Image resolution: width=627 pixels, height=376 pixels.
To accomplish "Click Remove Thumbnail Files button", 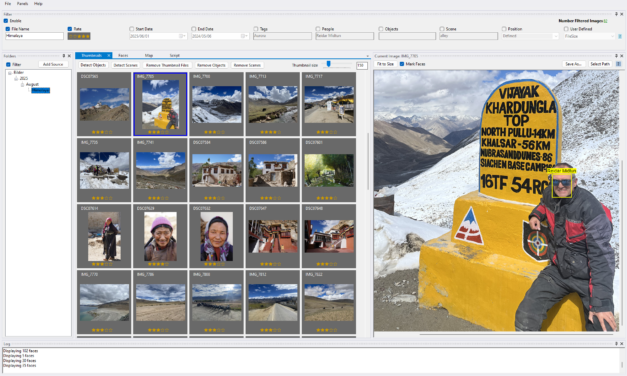I will coord(167,65).
